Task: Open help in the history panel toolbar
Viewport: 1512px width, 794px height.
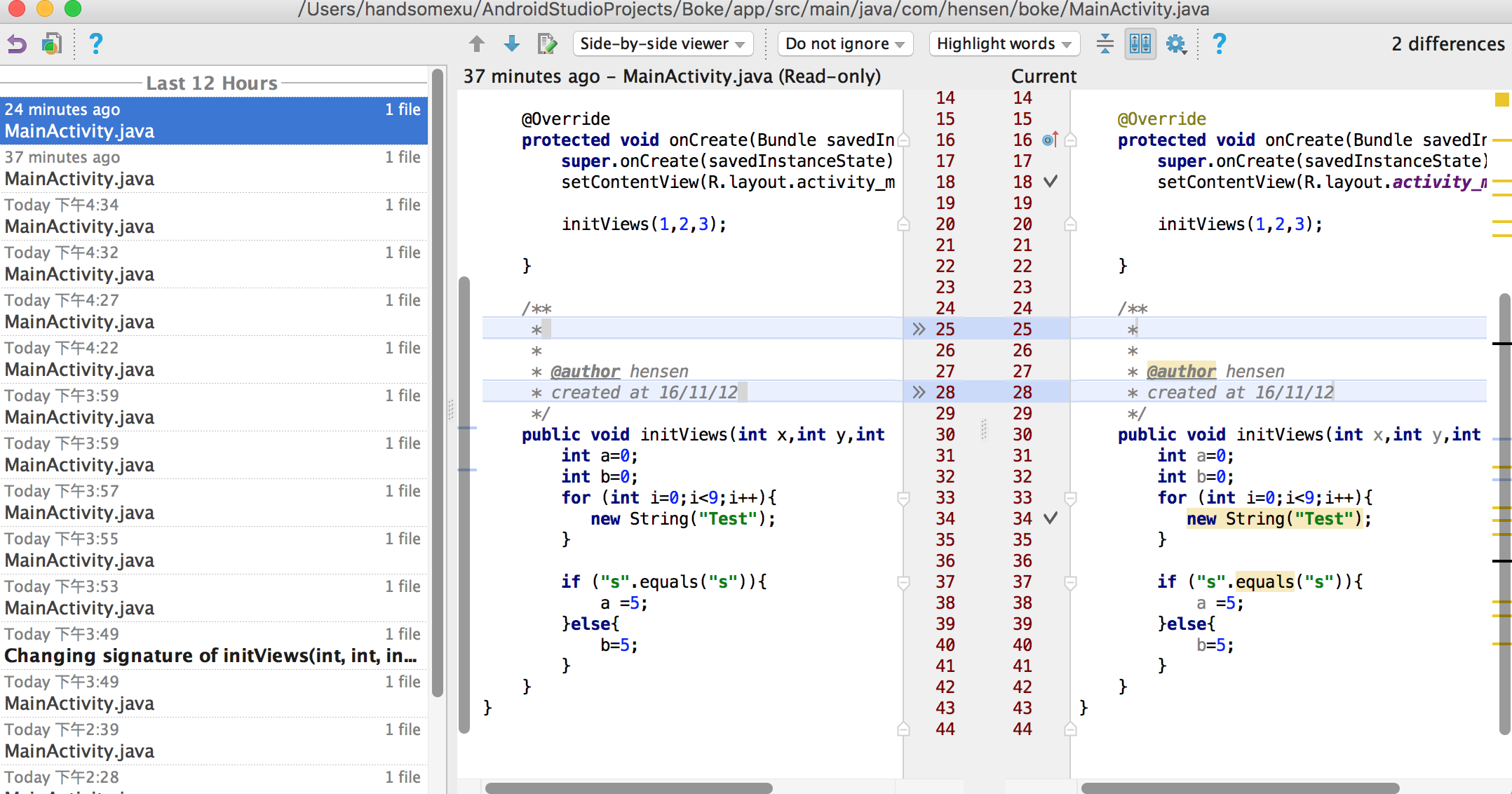Action: pos(96,44)
